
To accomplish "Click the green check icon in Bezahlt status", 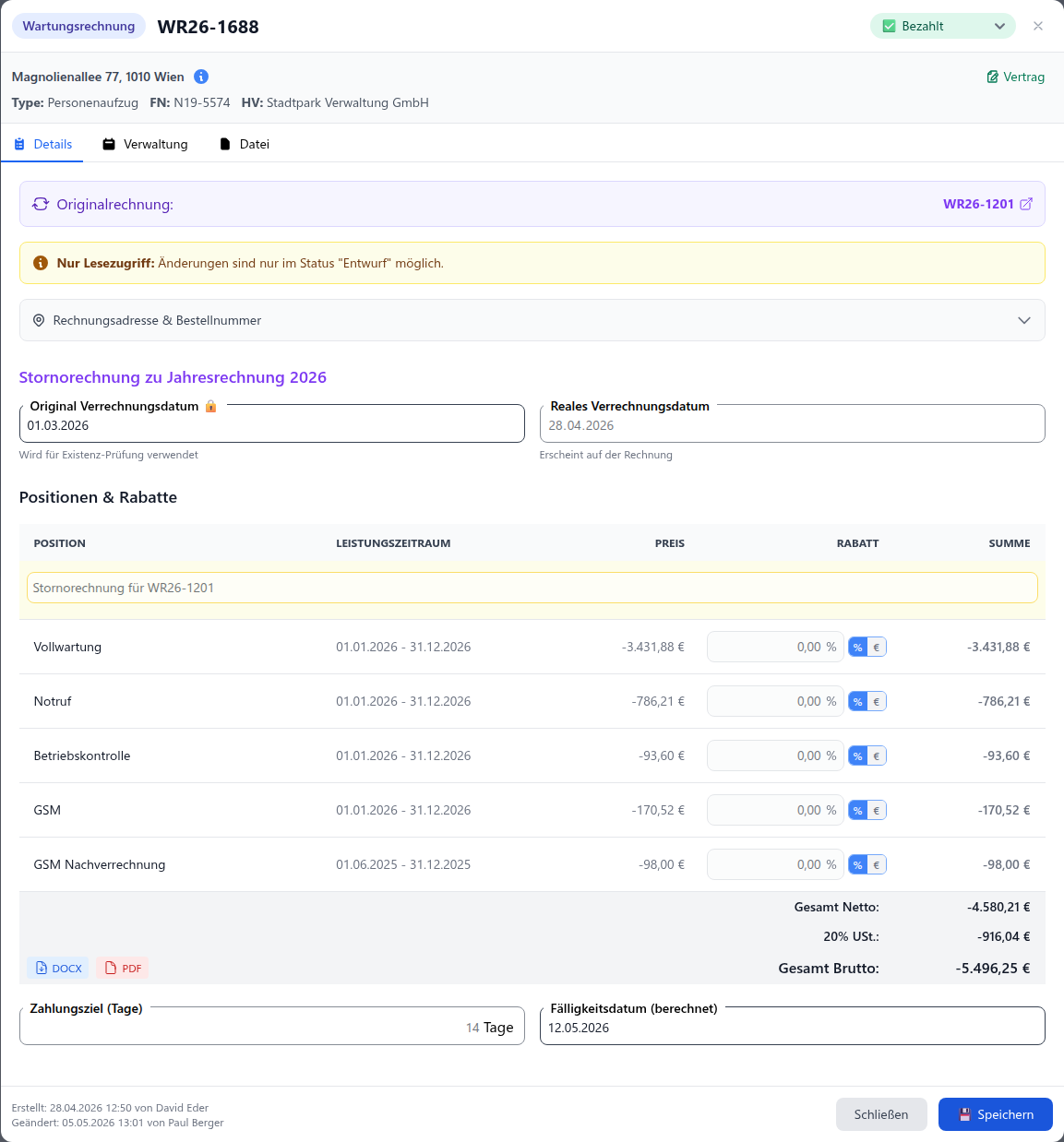I will [x=890, y=26].
